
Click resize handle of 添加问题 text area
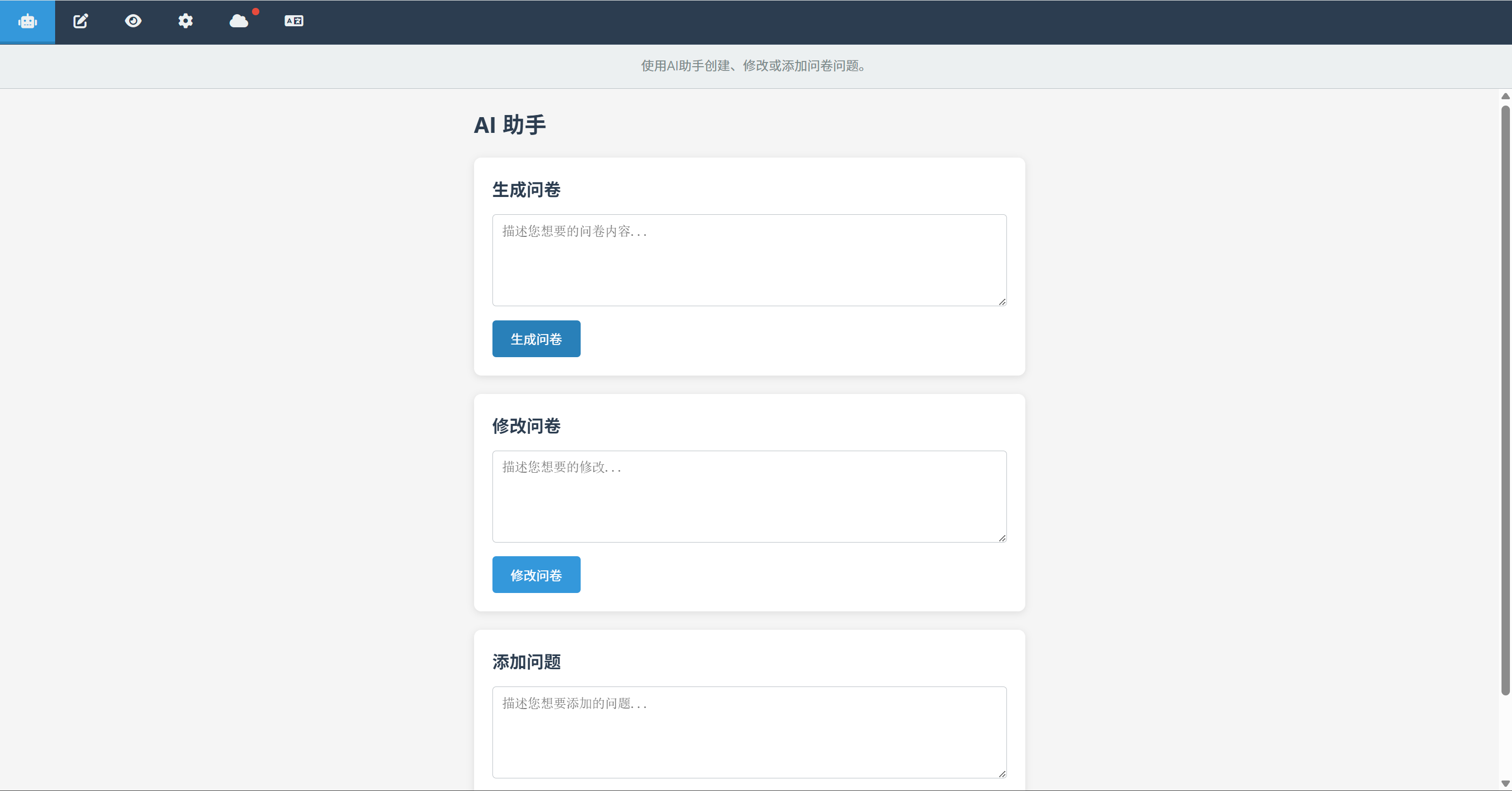1002,774
